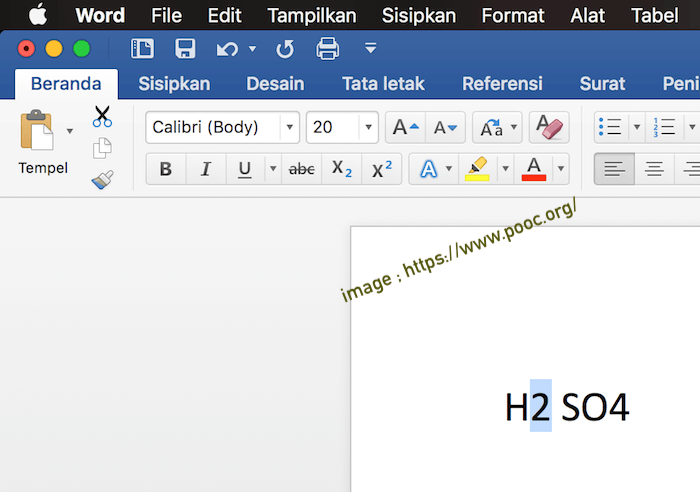This screenshot has height=492, width=700.
Task: Open the font size dropdown arrow
Action: [x=369, y=127]
